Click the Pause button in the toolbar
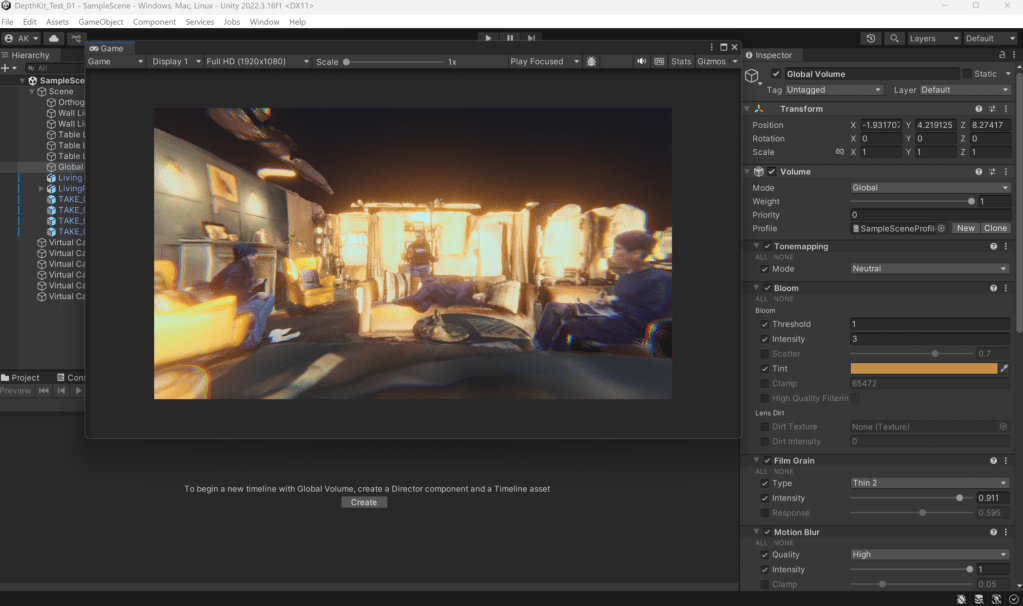 point(510,38)
